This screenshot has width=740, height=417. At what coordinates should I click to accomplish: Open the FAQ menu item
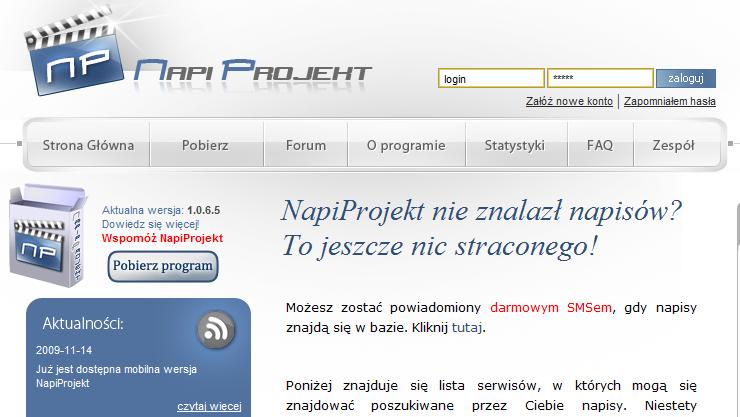[600, 145]
